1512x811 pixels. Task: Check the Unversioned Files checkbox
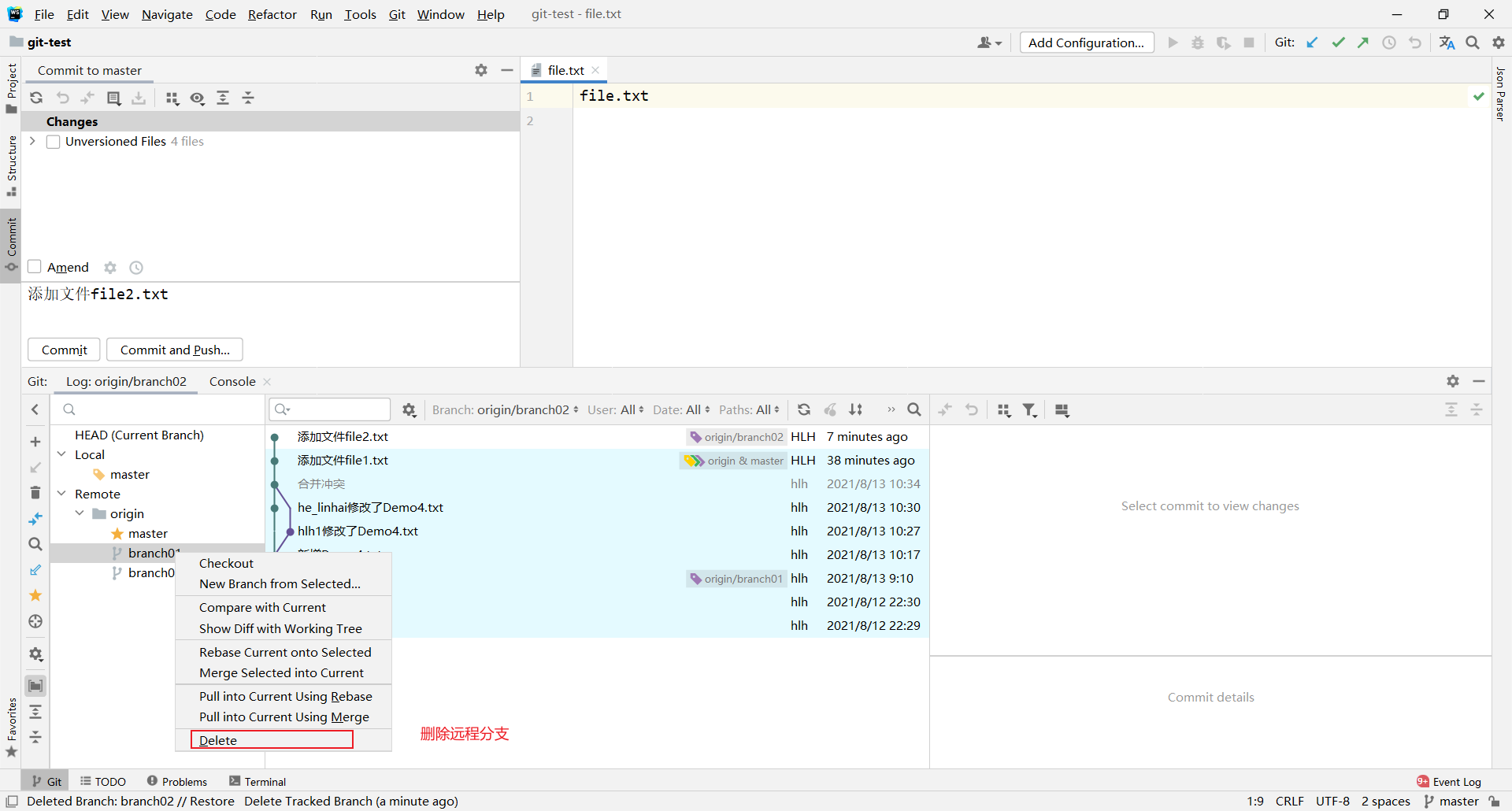point(53,142)
